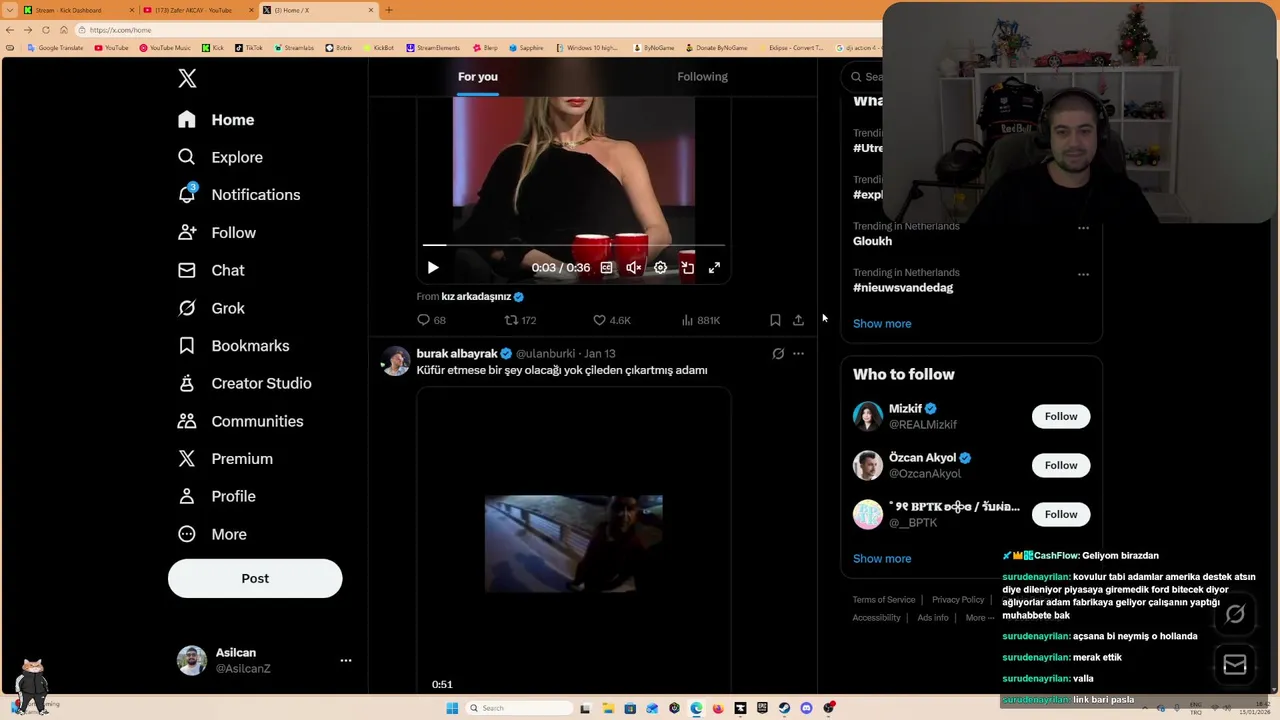The image size is (1280, 720).
Task: Repost the post with 172 reposts
Action: pyautogui.click(x=520, y=320)
